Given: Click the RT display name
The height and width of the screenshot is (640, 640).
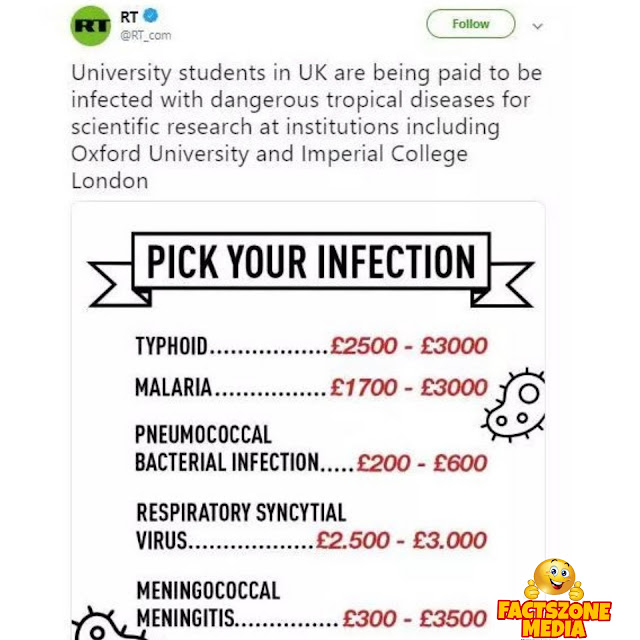Looking at the screenshot, I should pyautogui.click(x=129, y=17).
